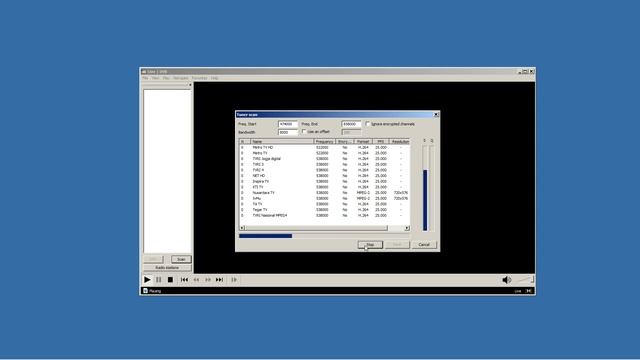Click the volume slider in the player

tap(525, 280)
